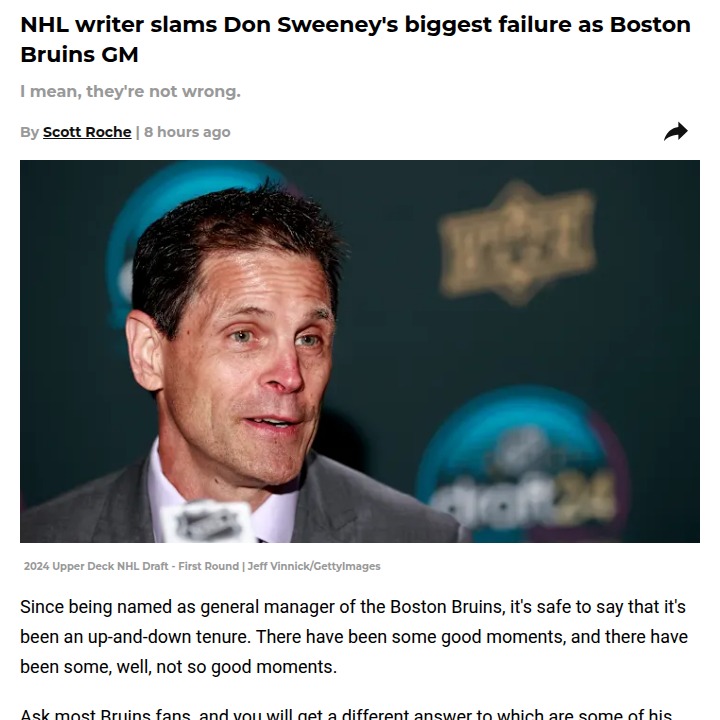Open author Scott Roche's profile link

tap(87, 132)
